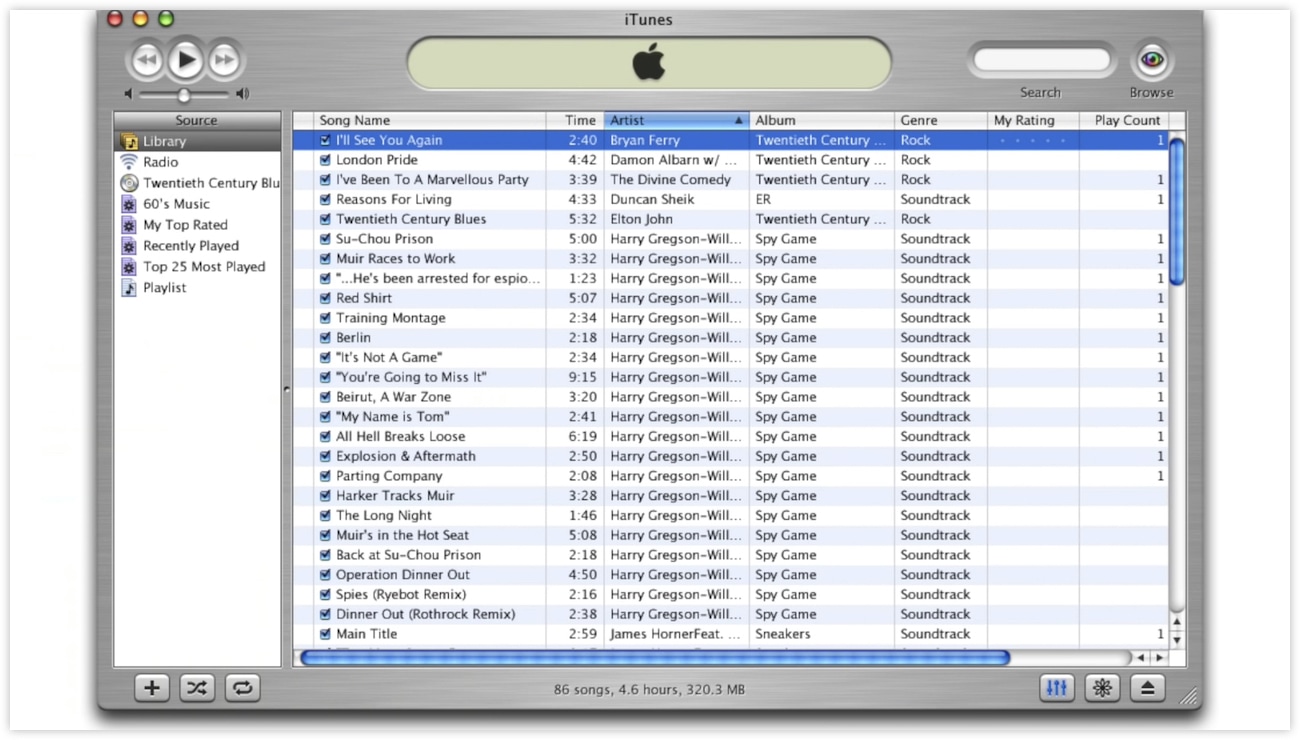Click the vertical scrollbar up arrow

click(x=1177, y=623)
